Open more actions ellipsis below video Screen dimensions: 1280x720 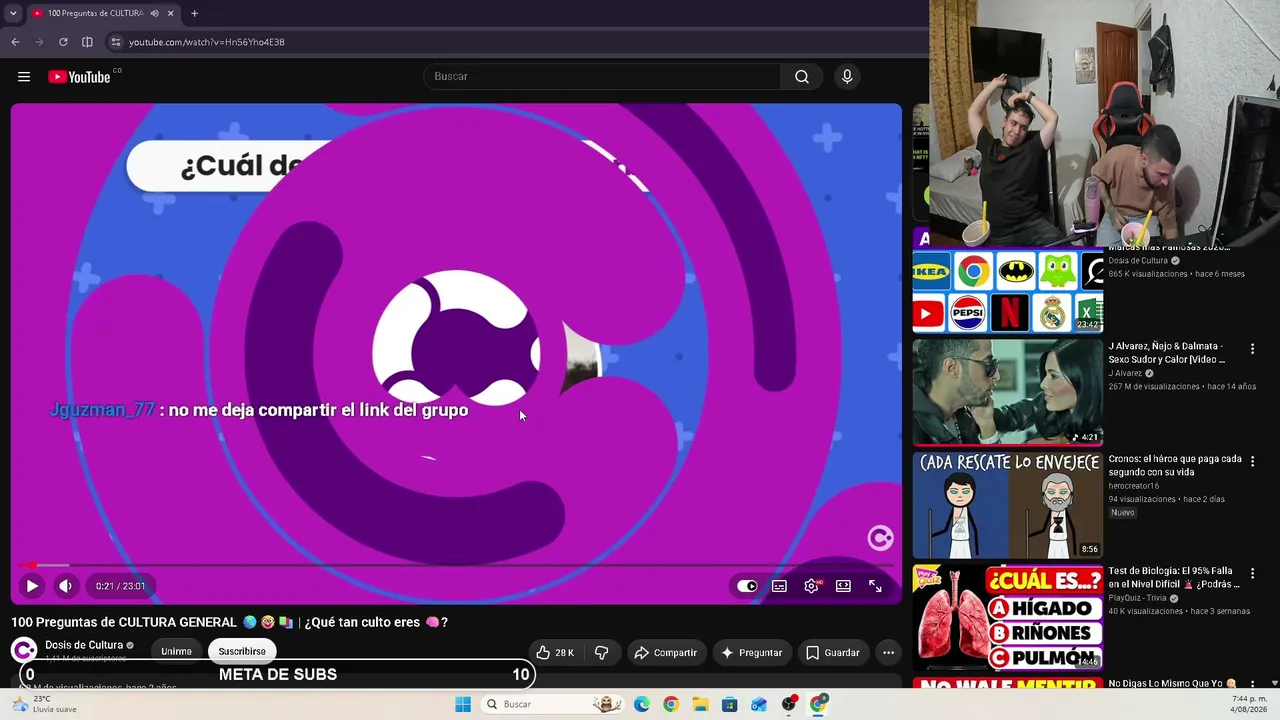point(888,653)
